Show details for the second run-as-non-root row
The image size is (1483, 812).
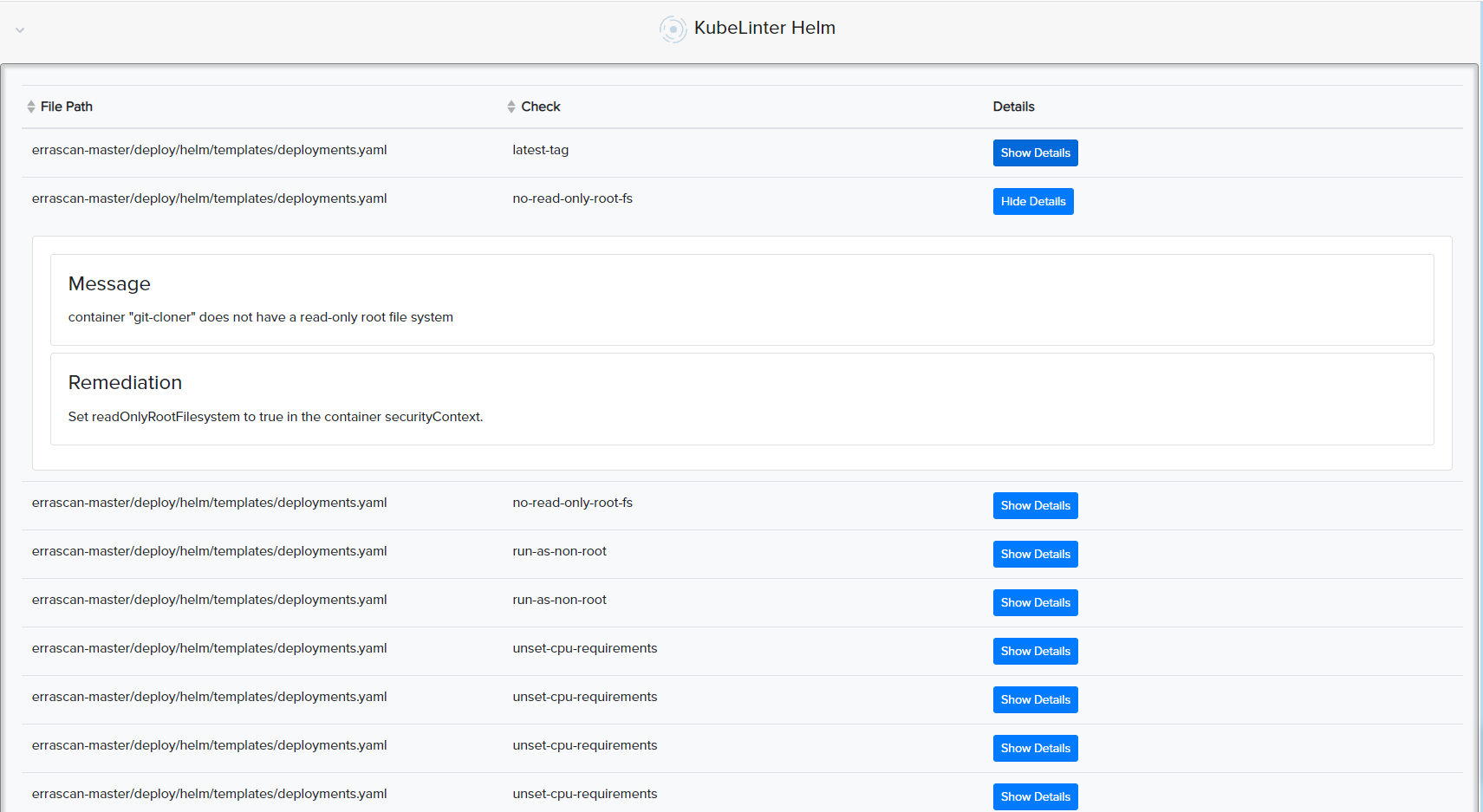point(1035,602)
